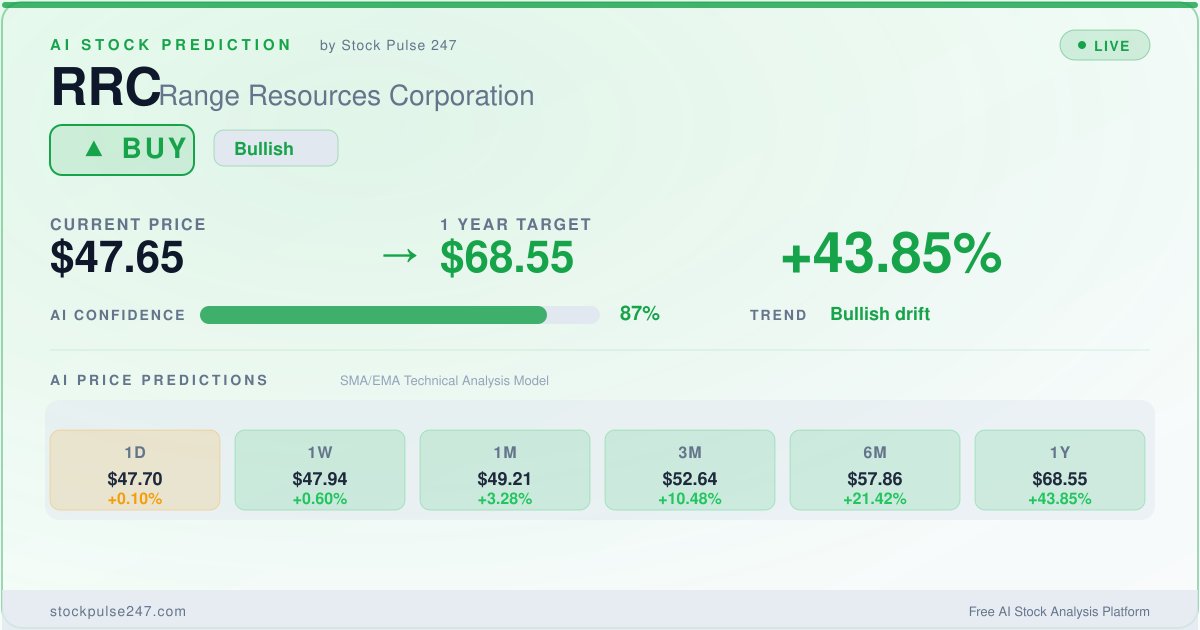This screenshot has width=1200, height=630.
Task: Click the Bullish sentiment tag
Action: point(275,149)
